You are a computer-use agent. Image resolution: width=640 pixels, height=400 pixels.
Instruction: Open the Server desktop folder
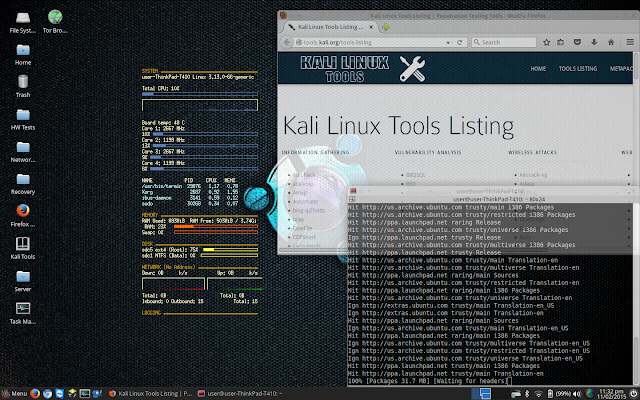click(23, 281)
